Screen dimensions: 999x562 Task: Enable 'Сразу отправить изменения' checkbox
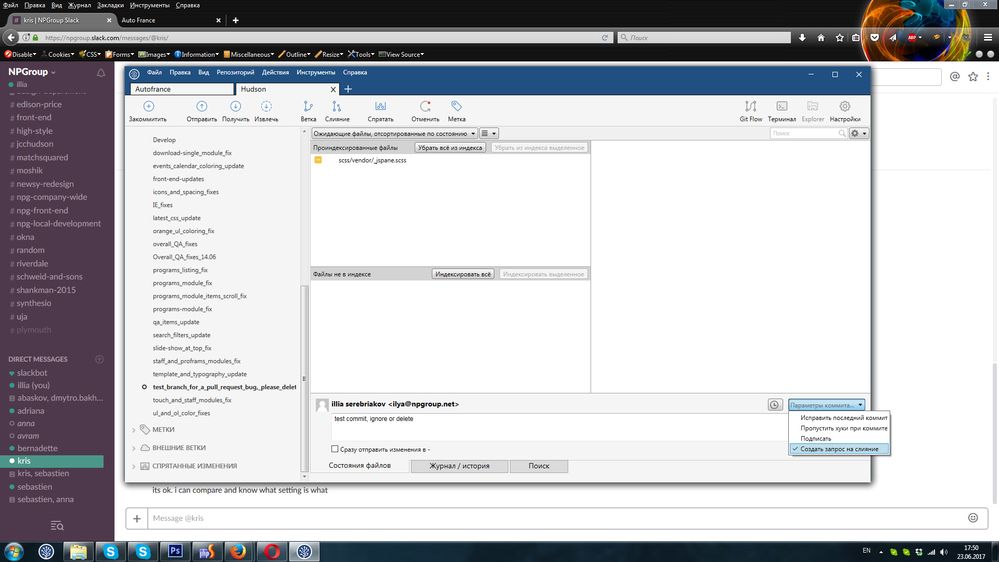(334, 449)
